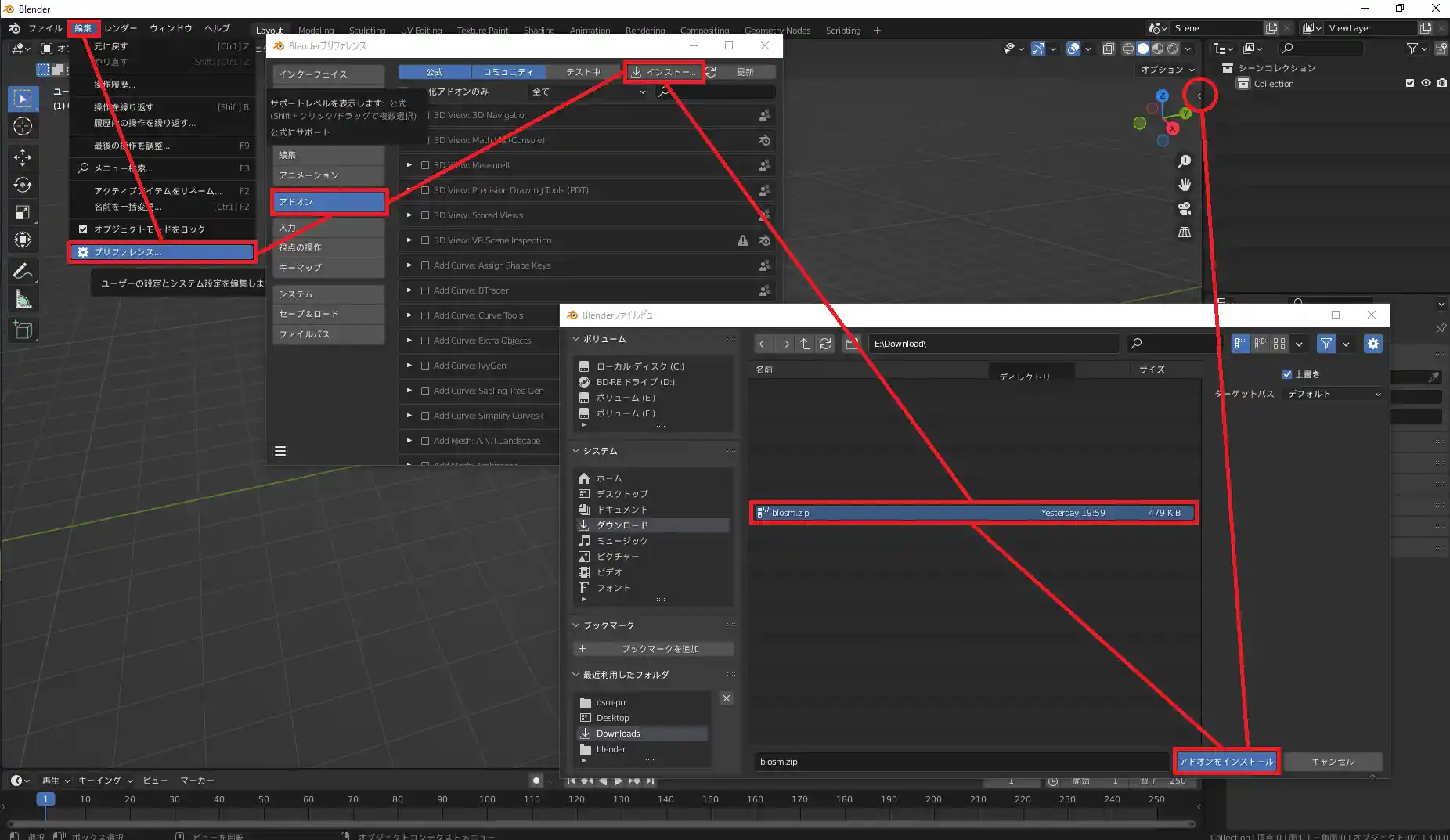The image size is (1450, 840).
Task: Enable the 3D View: MeasureIt addon checkbox
Action: point(425,165)
